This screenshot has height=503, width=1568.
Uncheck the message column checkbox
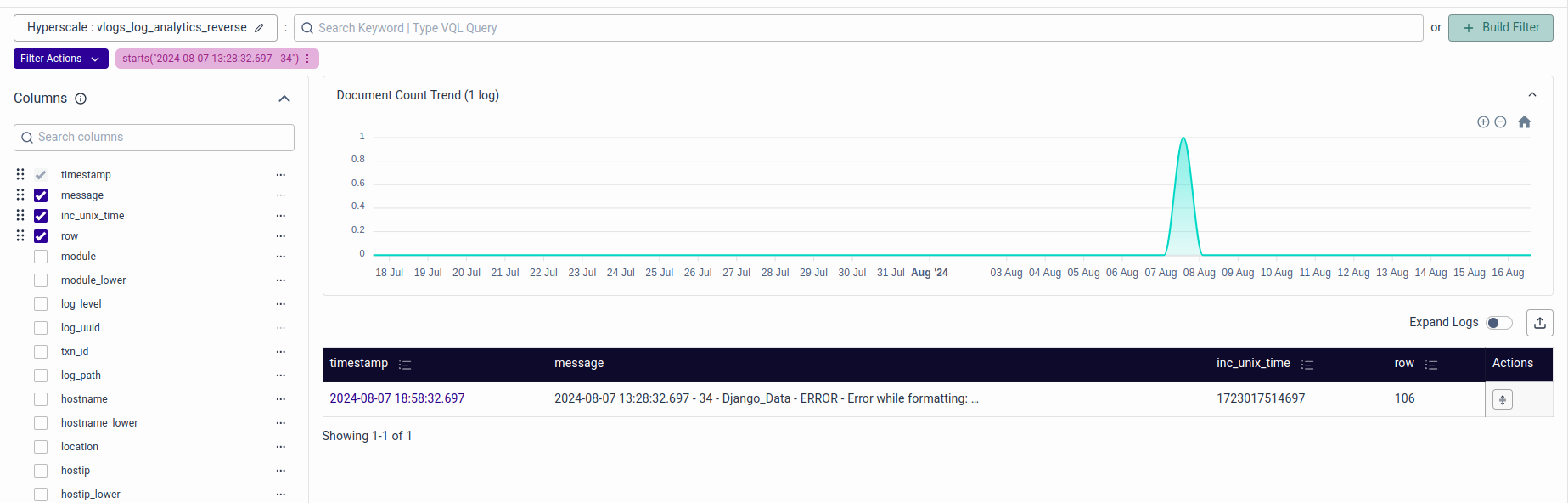point(41,195)
